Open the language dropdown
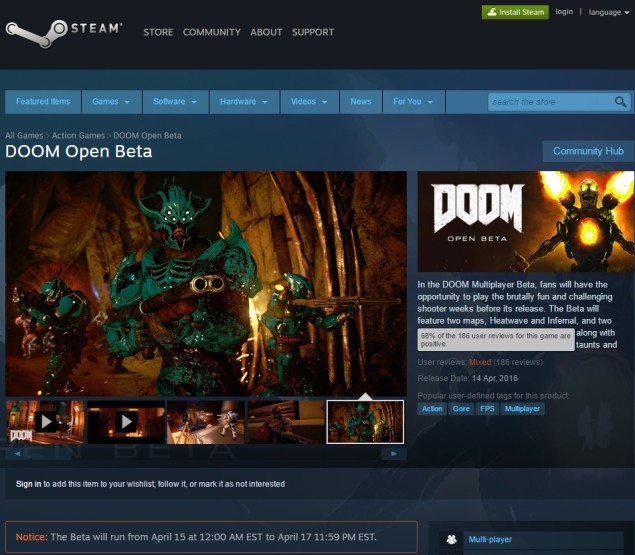635x555 pixels. click(x=609, y=12)
